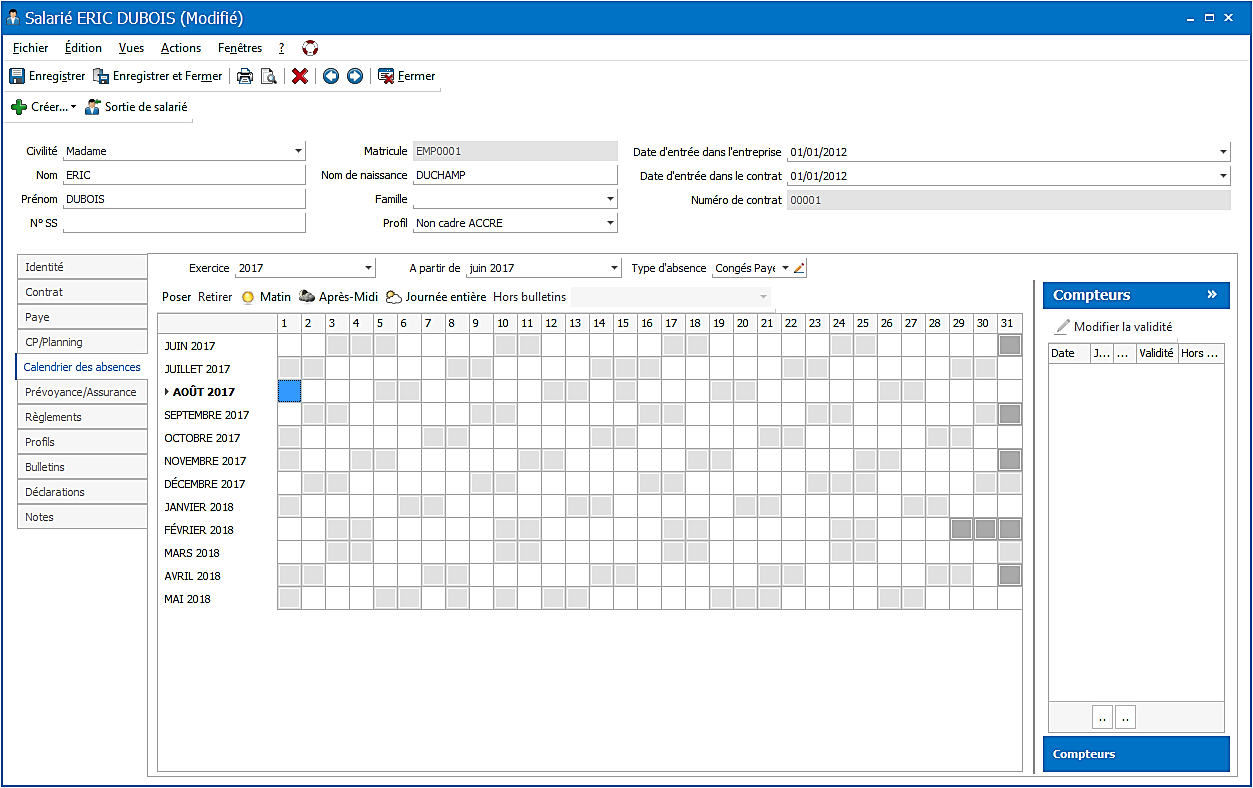Open Date d'entrée dans le contrat dropdown
Image resolution: width=1253 pixels, height=788 pixels.
(x=1223, y=176)
